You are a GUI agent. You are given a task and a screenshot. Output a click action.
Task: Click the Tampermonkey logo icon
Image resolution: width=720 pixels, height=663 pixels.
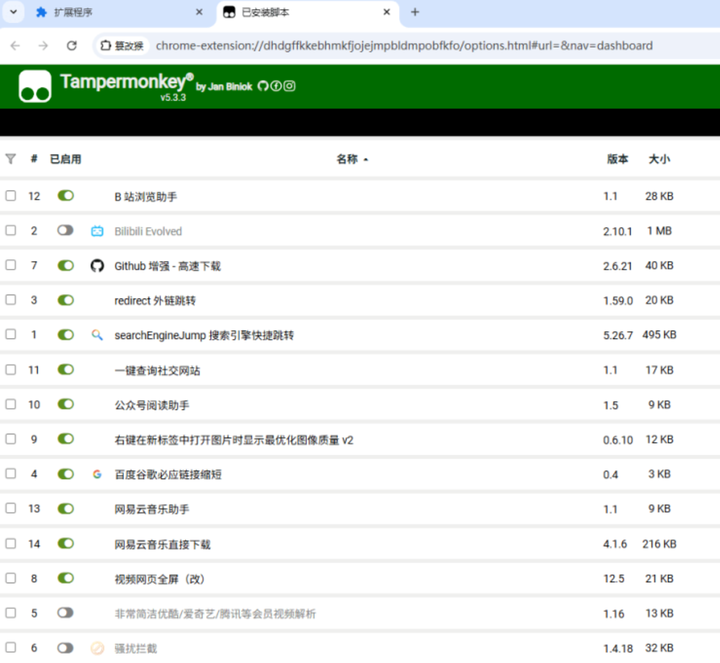click(x=35, y=86)
